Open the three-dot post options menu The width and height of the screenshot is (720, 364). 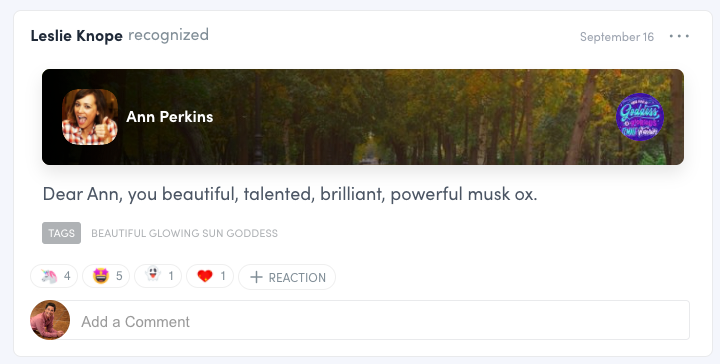pos(679,36)
